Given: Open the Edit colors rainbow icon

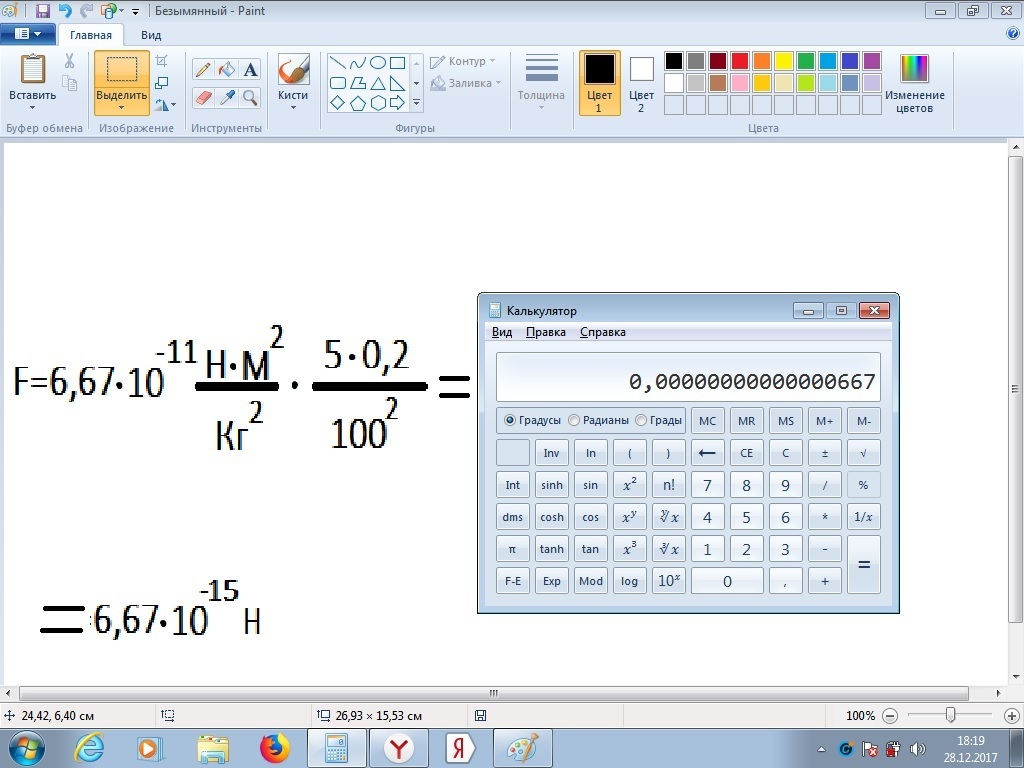Looking at the screenshot, I should coord(914,69).
